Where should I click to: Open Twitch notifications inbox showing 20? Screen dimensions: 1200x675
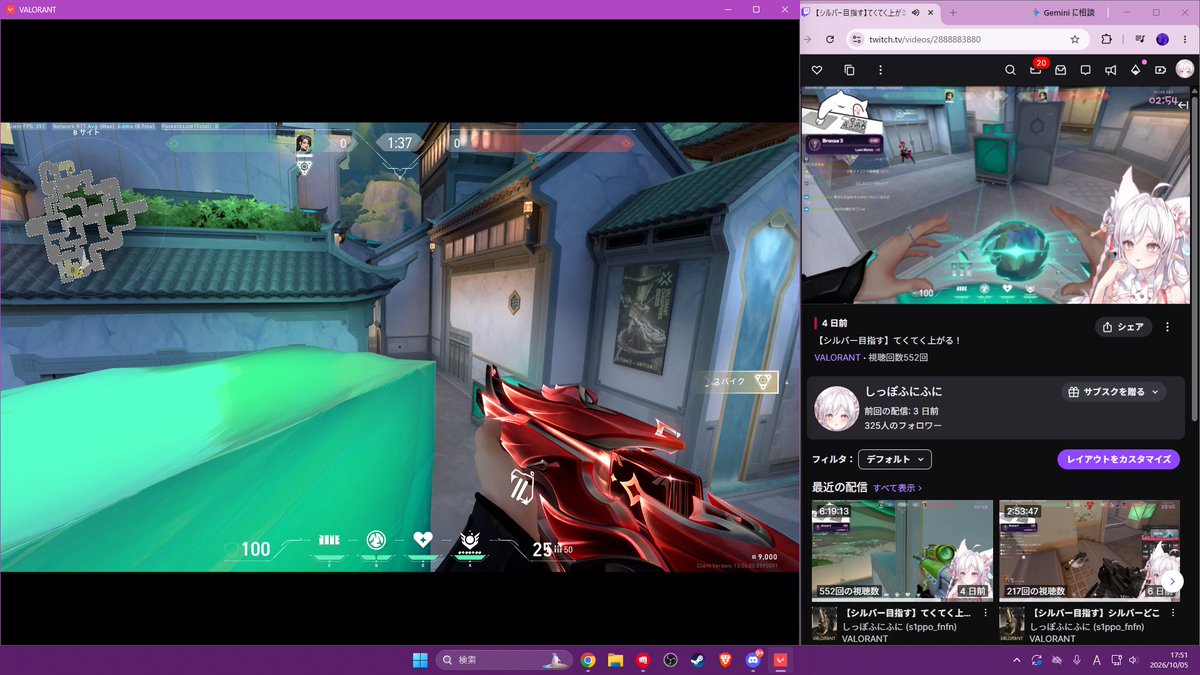pyautogui.click(x=1036, y=69)
